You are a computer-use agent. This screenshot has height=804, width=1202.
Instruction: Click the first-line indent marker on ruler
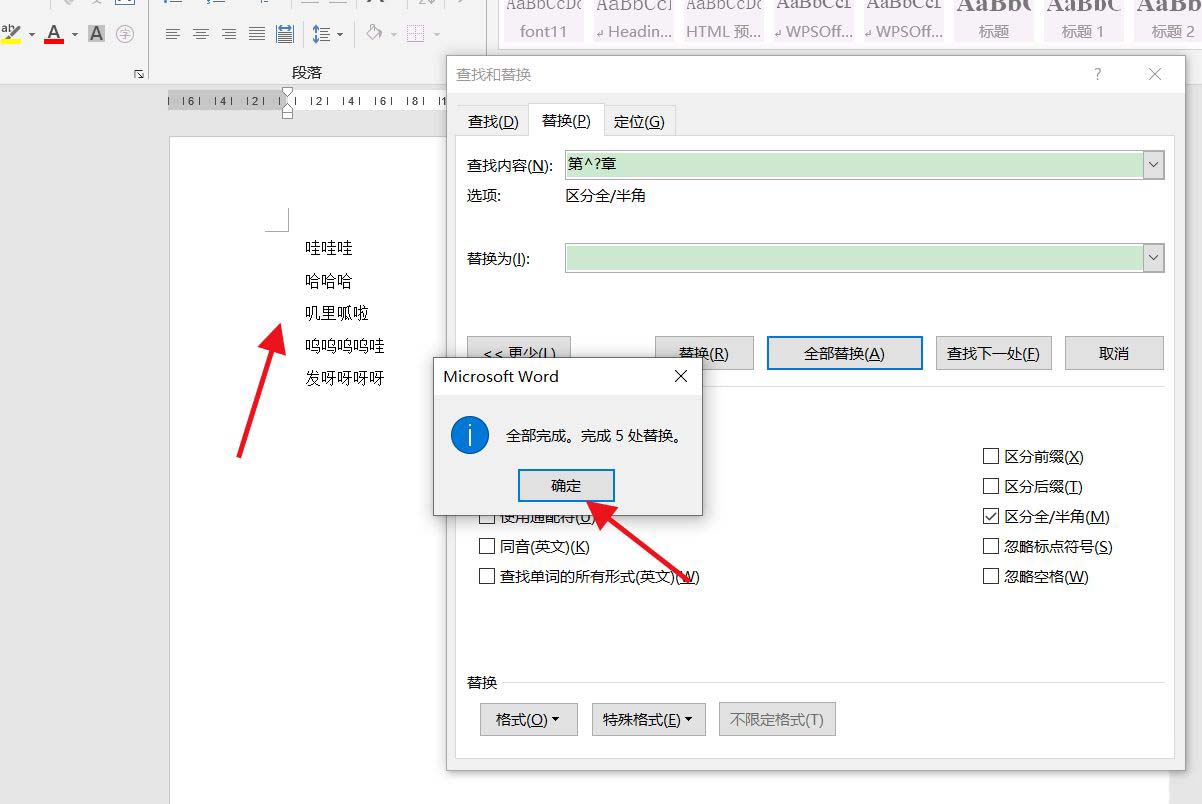pyautogui.click(x=288, y=93)
